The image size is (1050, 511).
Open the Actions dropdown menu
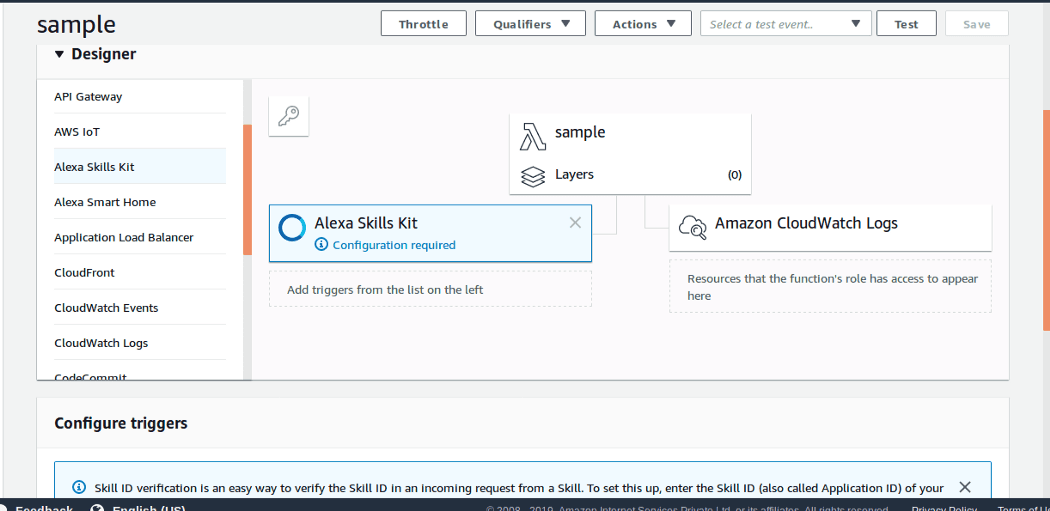click(x=643, y=24)
